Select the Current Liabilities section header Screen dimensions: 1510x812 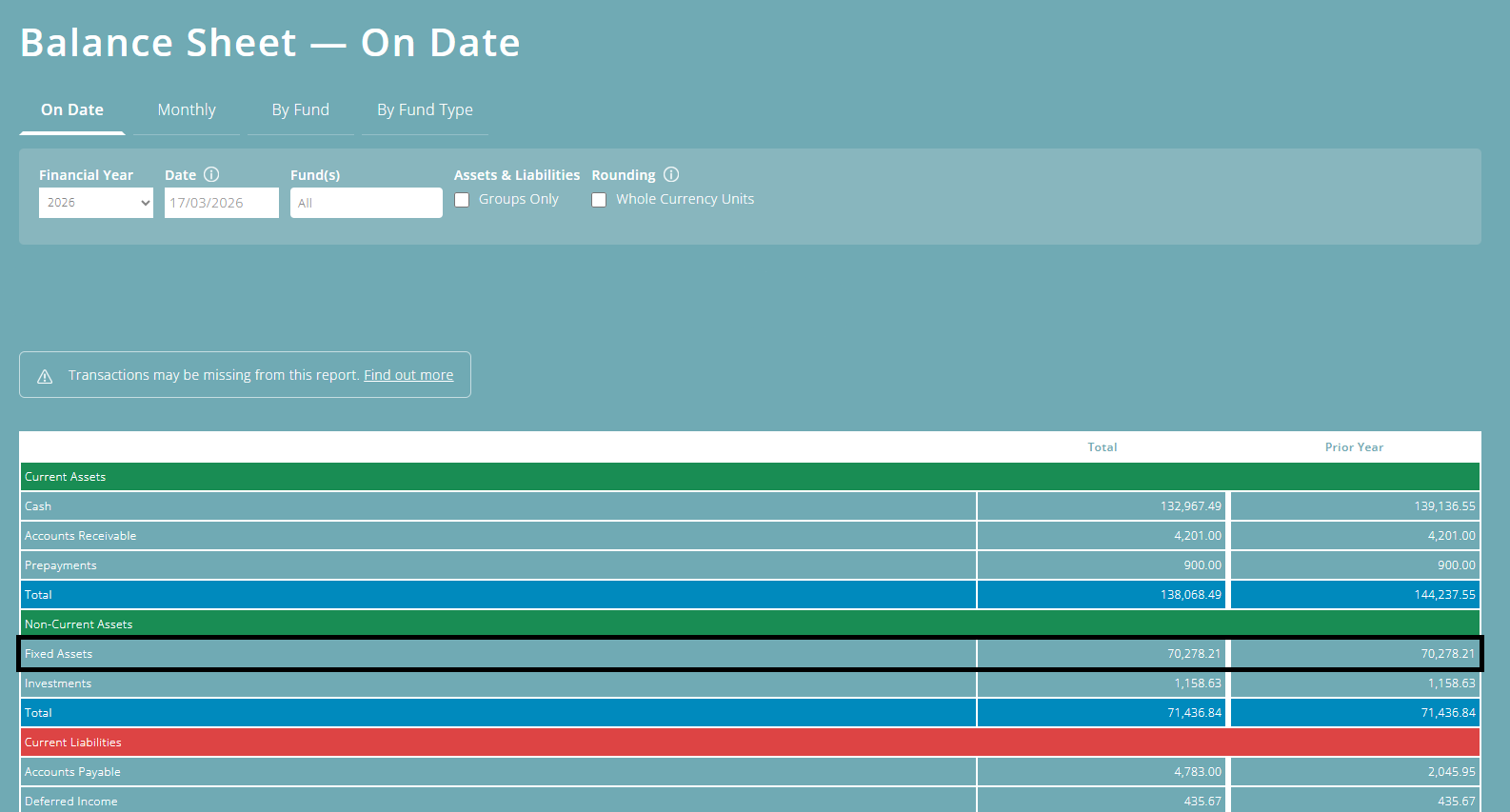click(x=750, y=743)
